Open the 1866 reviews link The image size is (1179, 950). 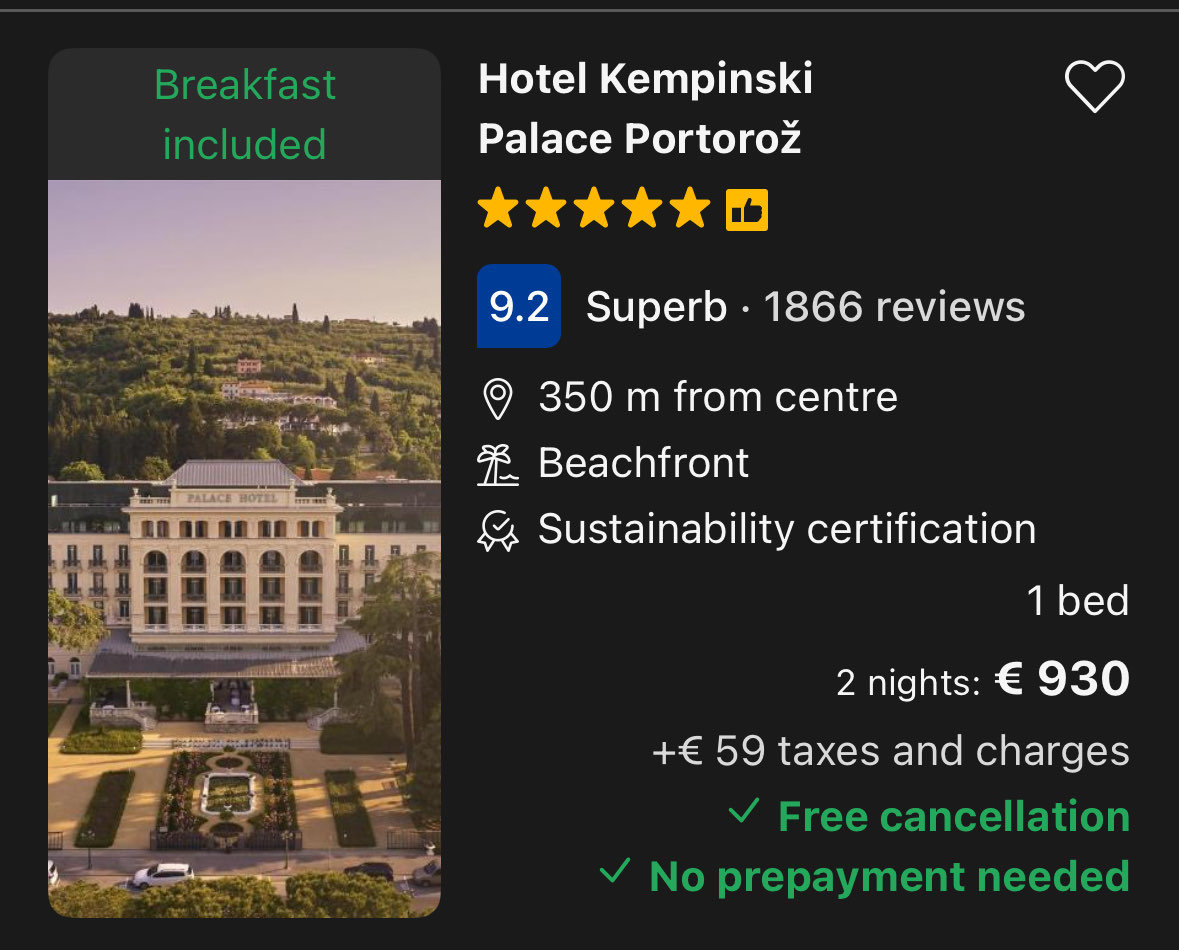[x=894, y=307]
